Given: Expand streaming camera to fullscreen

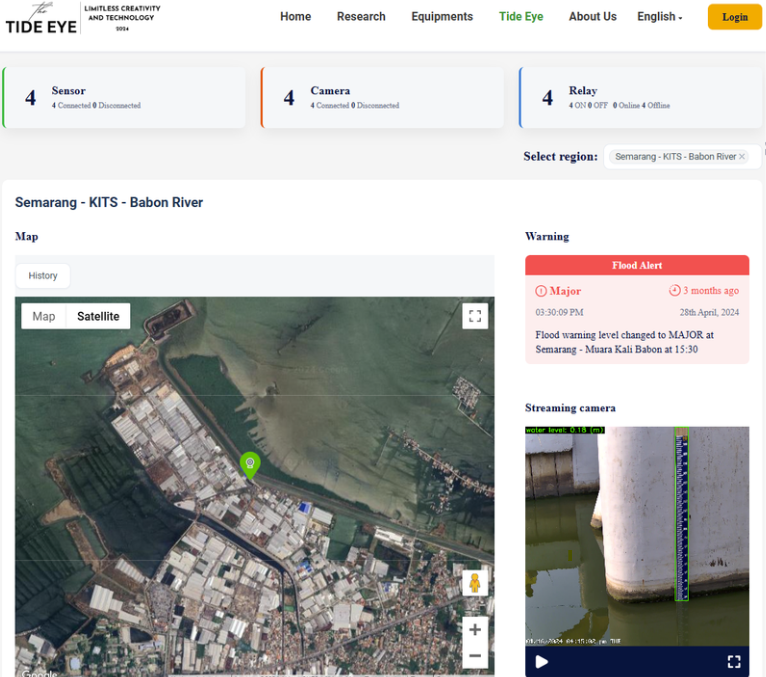Looking at the screenshot, I should [x=733, y=661].
